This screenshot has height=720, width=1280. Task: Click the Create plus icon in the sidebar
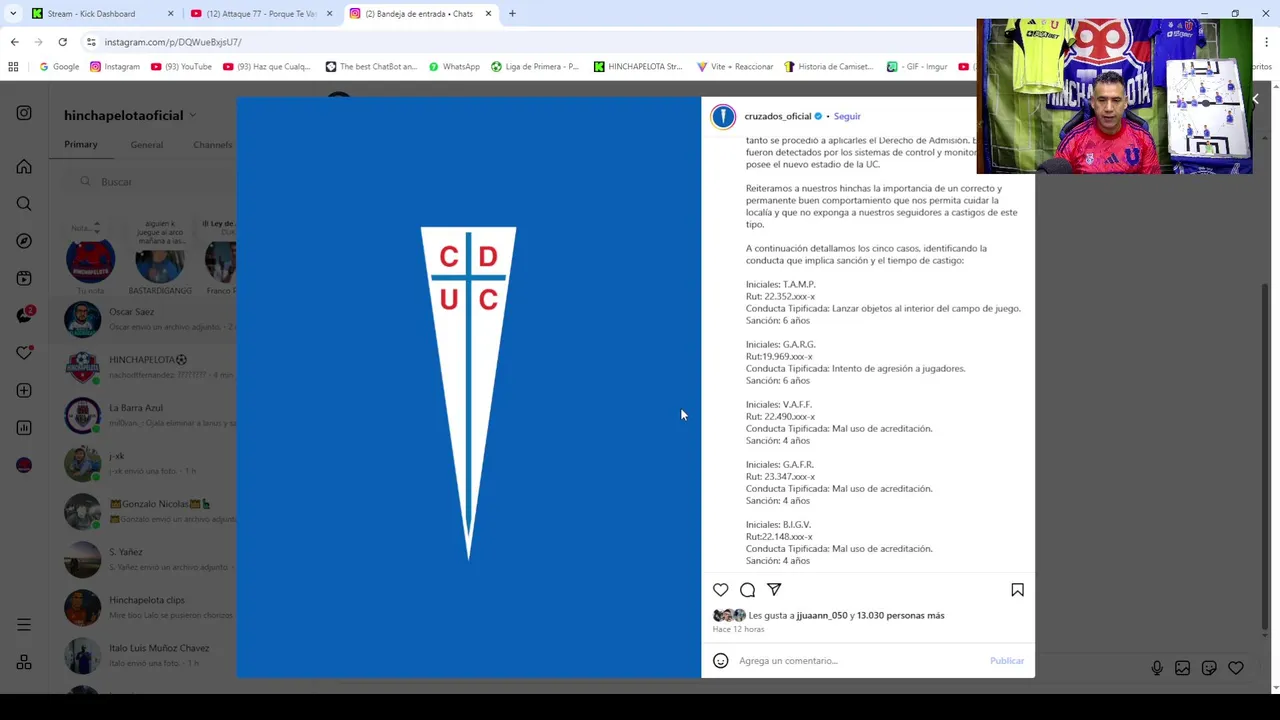pyautogui.click(x=24, y=390)
